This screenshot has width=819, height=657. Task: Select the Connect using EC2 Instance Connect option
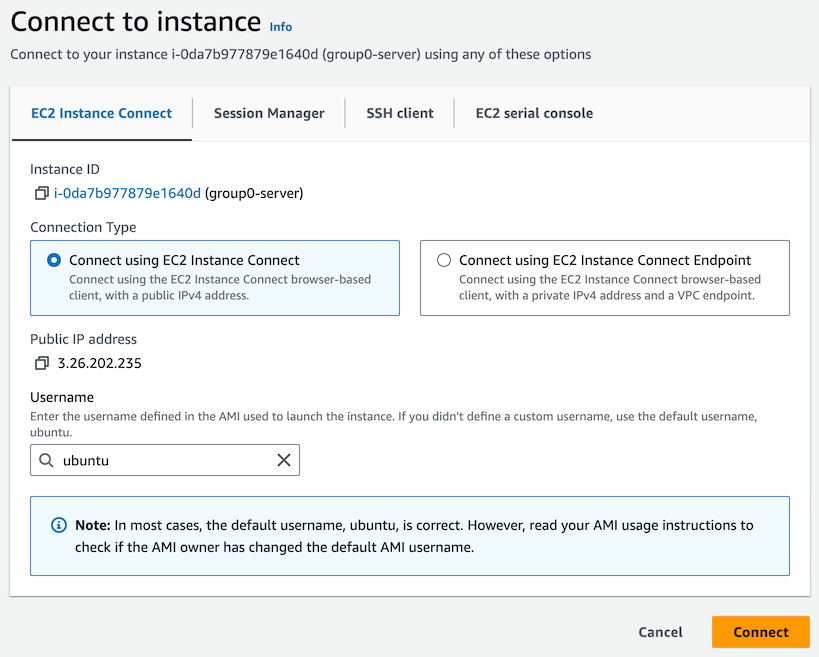pos(54,260)
